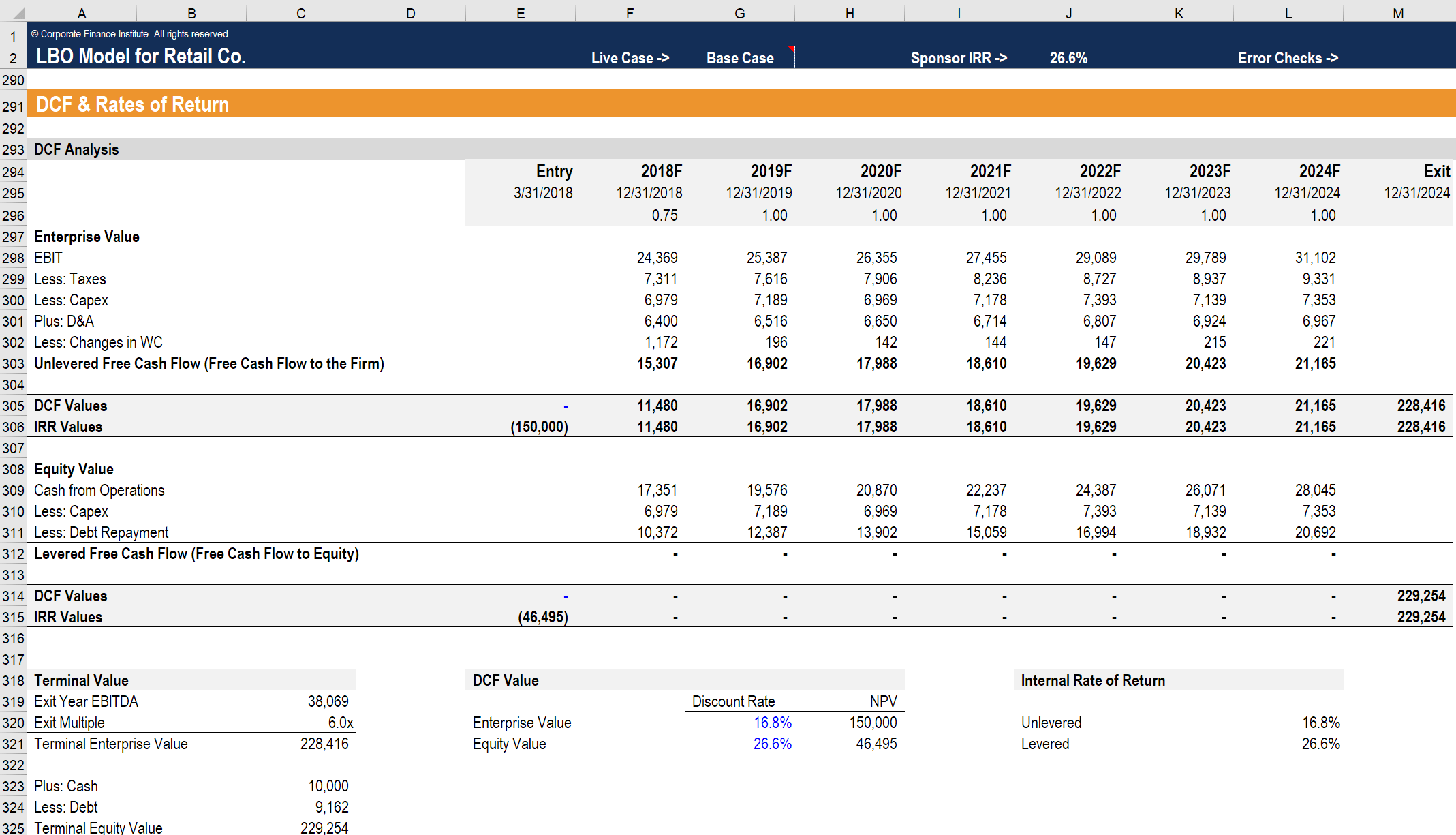Viewport: 1456px width, 835px height.
Task: Click the Error Checks -> label cell
Action: (x=1288, y=58)
